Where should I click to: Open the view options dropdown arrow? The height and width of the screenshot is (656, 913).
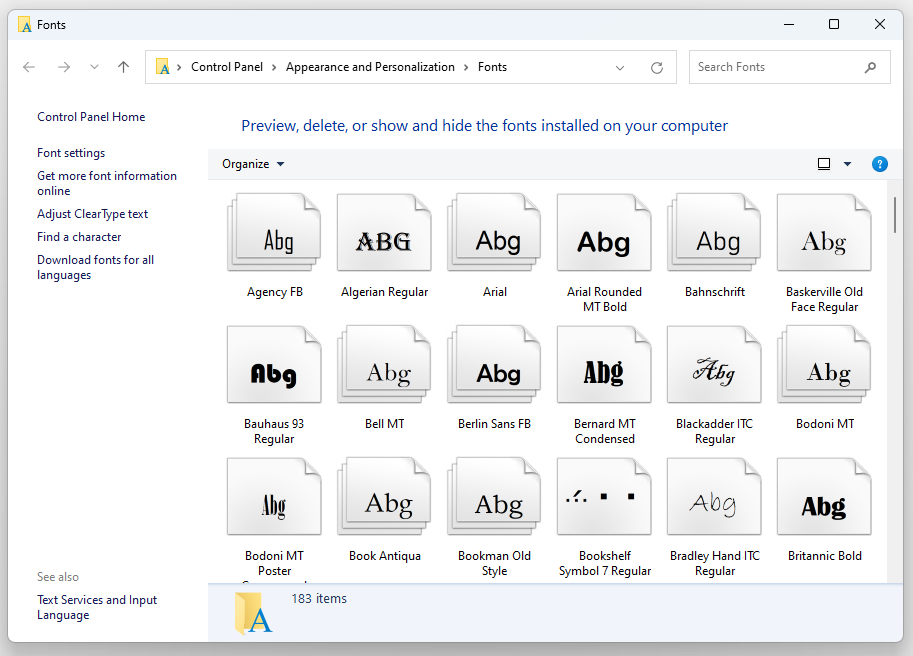pyautogui.click(x=847, y=164)
